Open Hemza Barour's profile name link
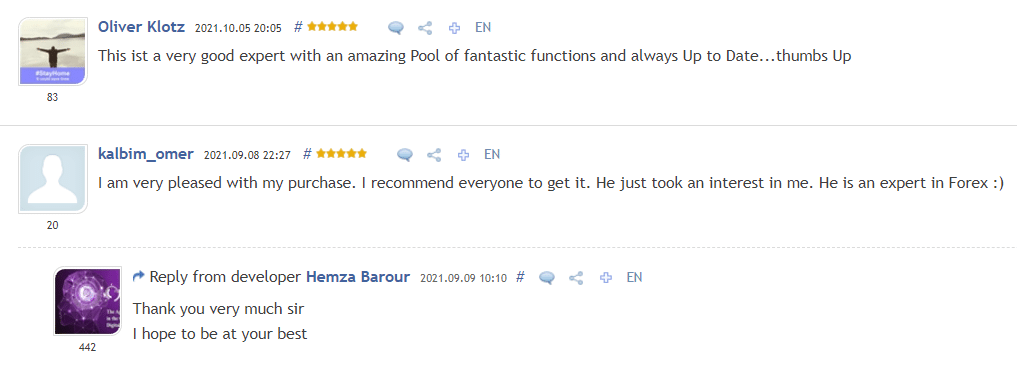Viewport: 1017px width, 366px height. [x=358, y=277]
